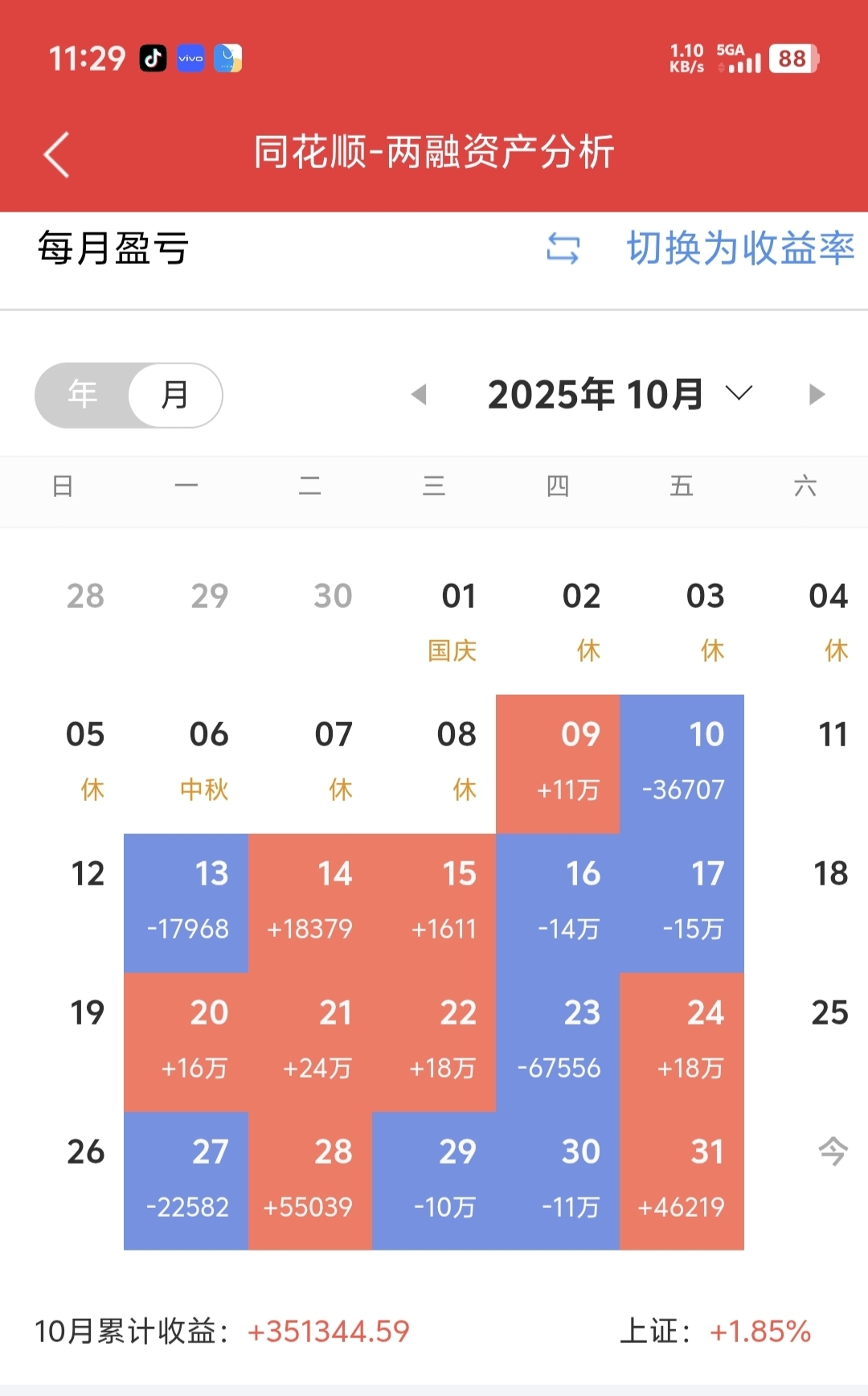Select 月 monthly view option
This screenshot has height=1396, width=868.
click(175, 395)
